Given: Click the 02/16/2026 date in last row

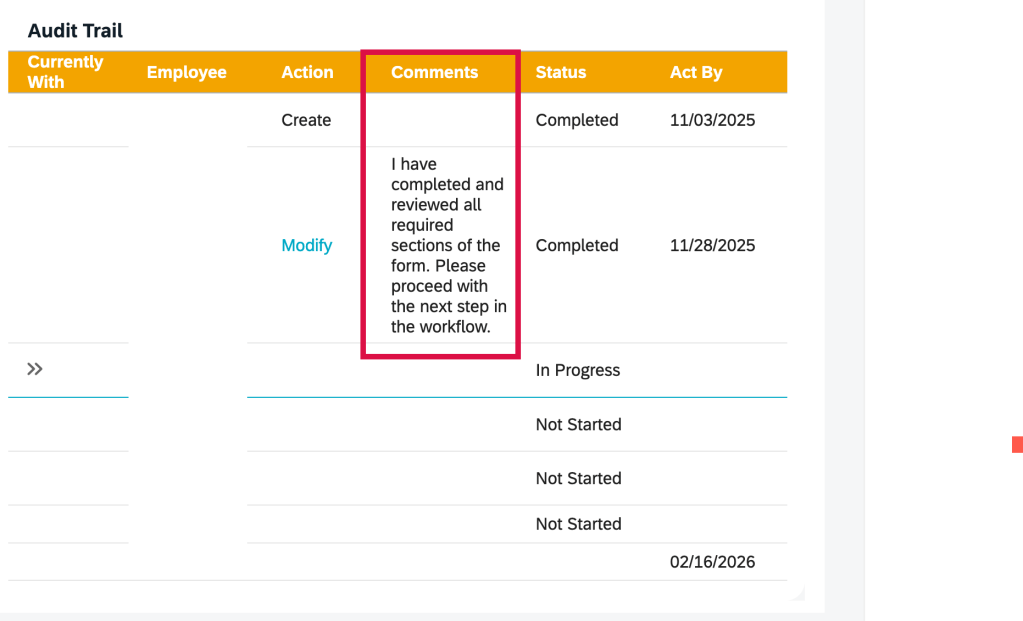Looking at the screenshot, I should point(712,562).
